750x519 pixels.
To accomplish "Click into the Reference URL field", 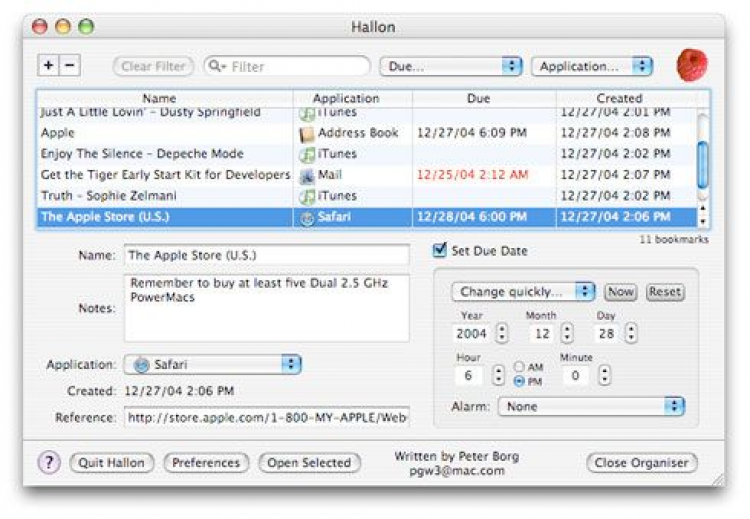I will pyautogui.click(x=267, y=418).
